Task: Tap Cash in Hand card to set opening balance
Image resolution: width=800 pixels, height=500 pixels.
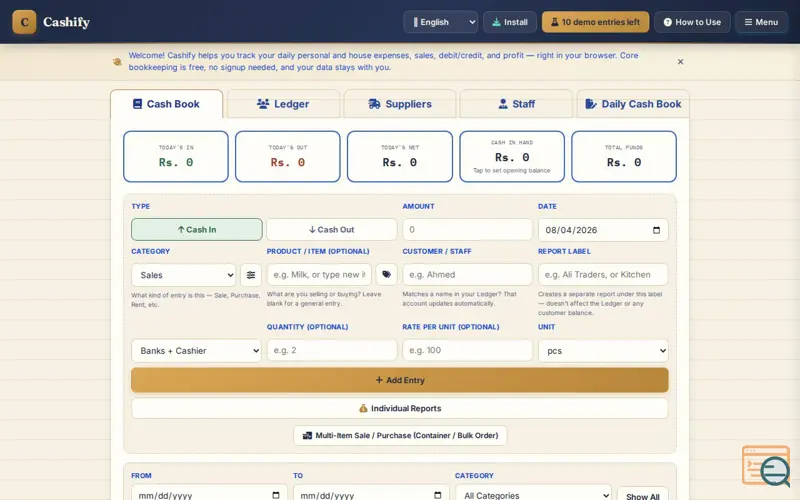Action: click(512, 157)
